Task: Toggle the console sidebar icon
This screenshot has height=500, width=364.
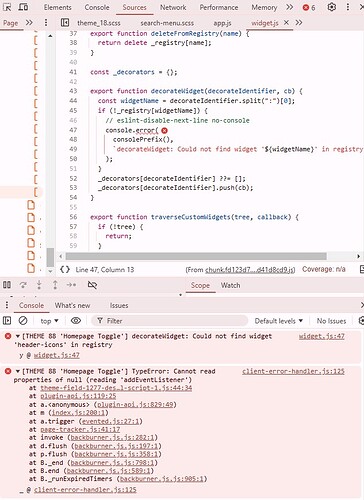Action: [7, 321]
